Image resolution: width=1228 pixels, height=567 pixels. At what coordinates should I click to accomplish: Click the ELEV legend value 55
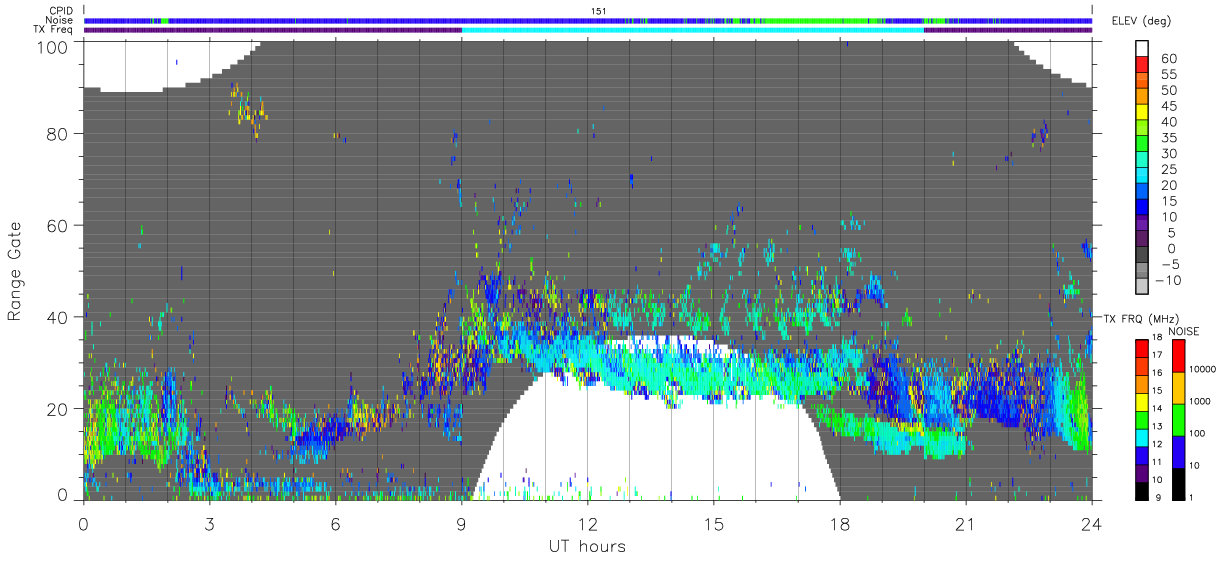[1171, 75]
